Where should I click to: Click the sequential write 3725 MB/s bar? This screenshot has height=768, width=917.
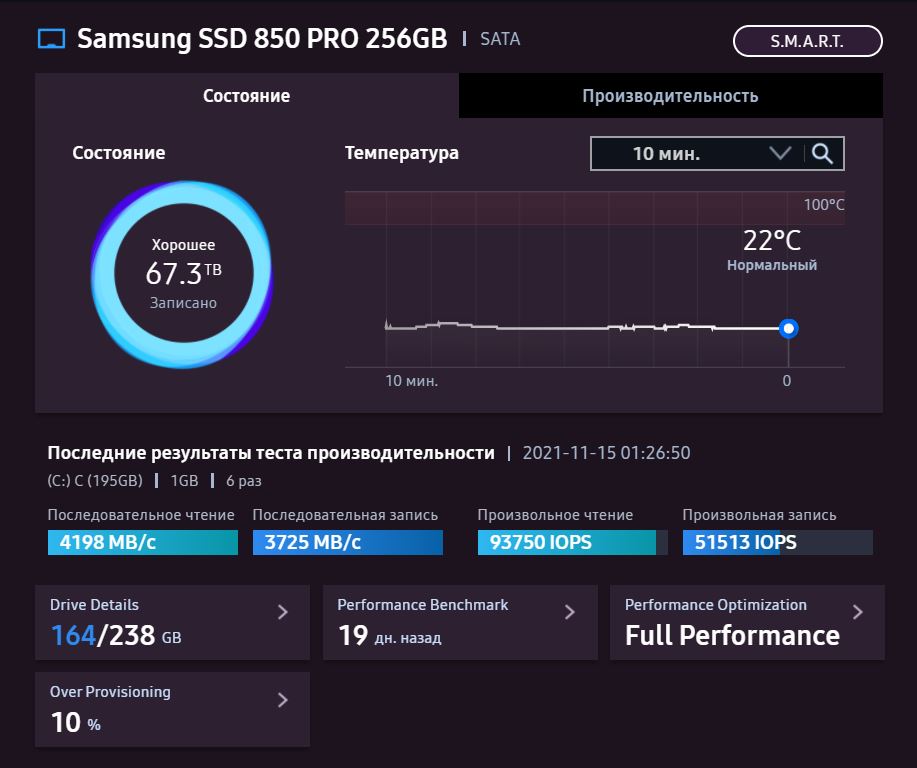coord(347,543)
